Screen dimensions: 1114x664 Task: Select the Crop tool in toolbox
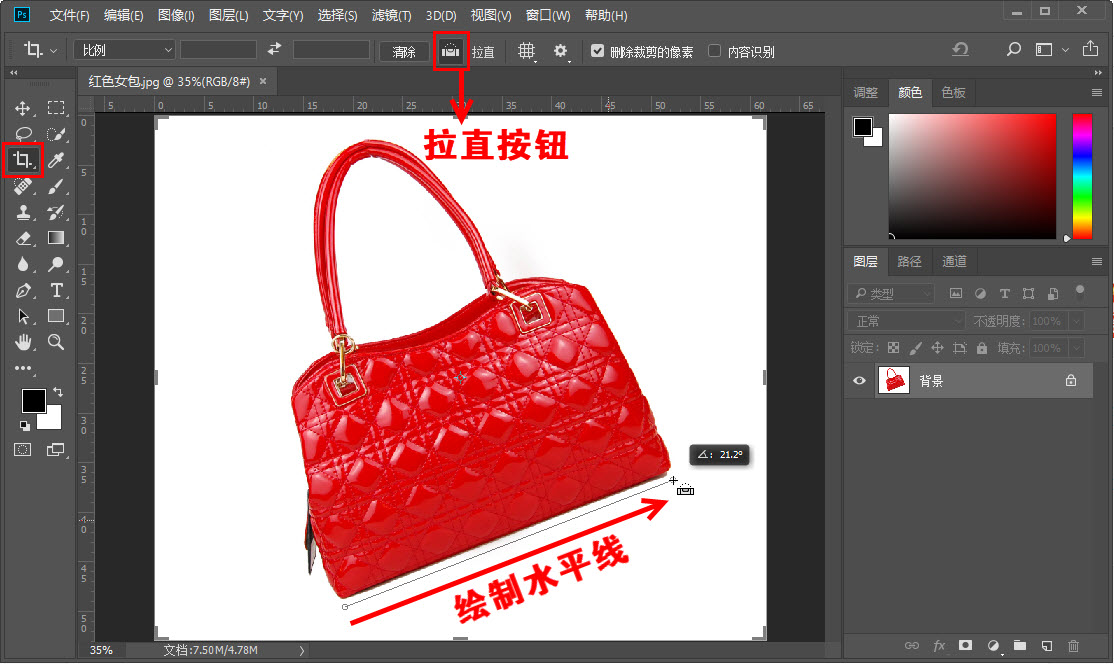click(x=23, y=160)
